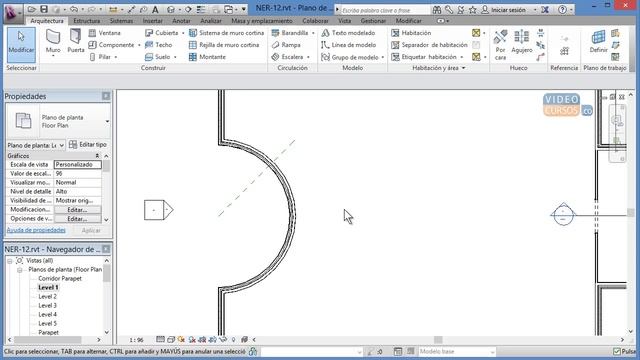Viewport: 640px width, 360px height.
Task: Activate the Modificar selection tool
Action: pos(21,45)
